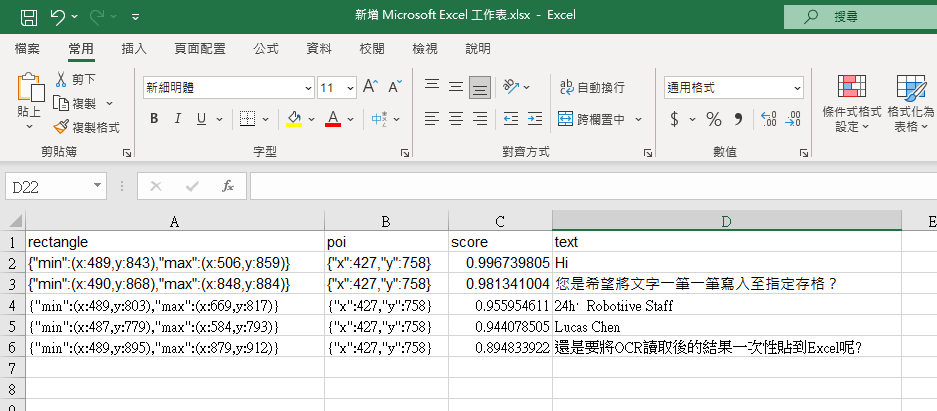This screenshot has height=411, width=937.
Task: Open the 剪貼簿 clipboard dialog launcher
Action: coord(127,153)
